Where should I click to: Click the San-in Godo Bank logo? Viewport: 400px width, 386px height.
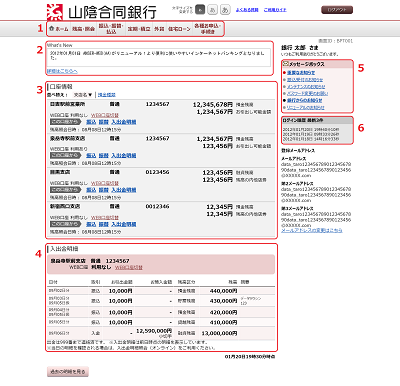coord(102,12)
